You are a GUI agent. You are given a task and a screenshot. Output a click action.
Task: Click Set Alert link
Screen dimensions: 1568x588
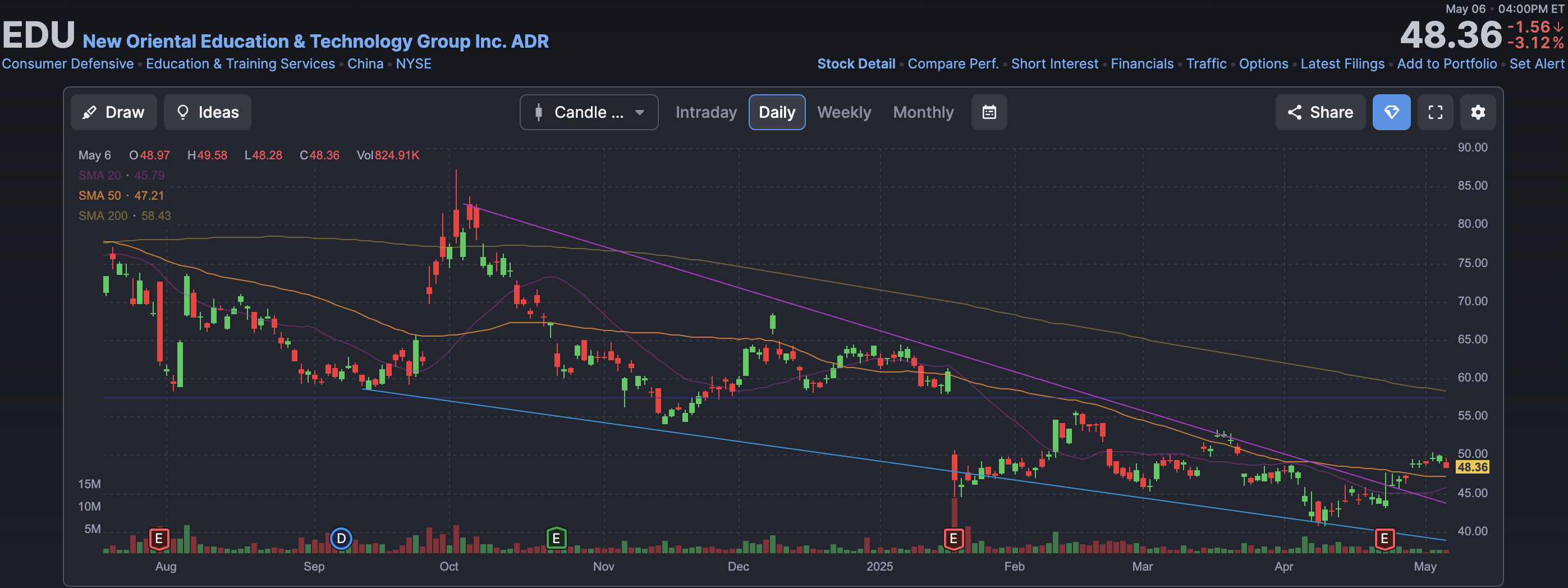(x=1537, y=64)
